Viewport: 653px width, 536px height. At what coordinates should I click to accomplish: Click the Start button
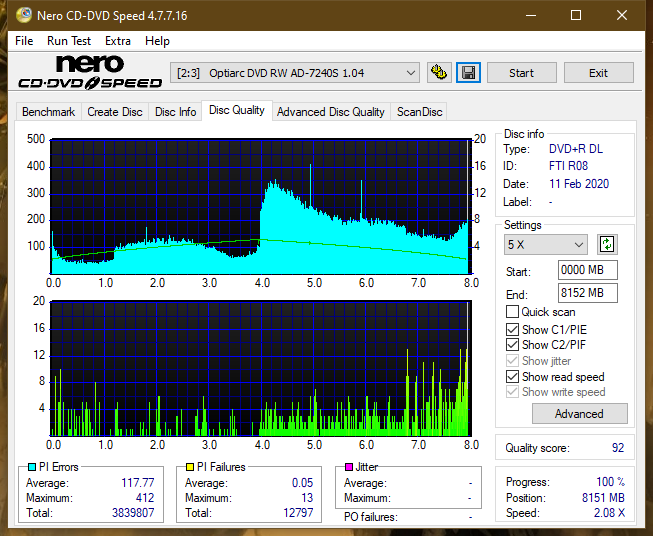point(521,73)
